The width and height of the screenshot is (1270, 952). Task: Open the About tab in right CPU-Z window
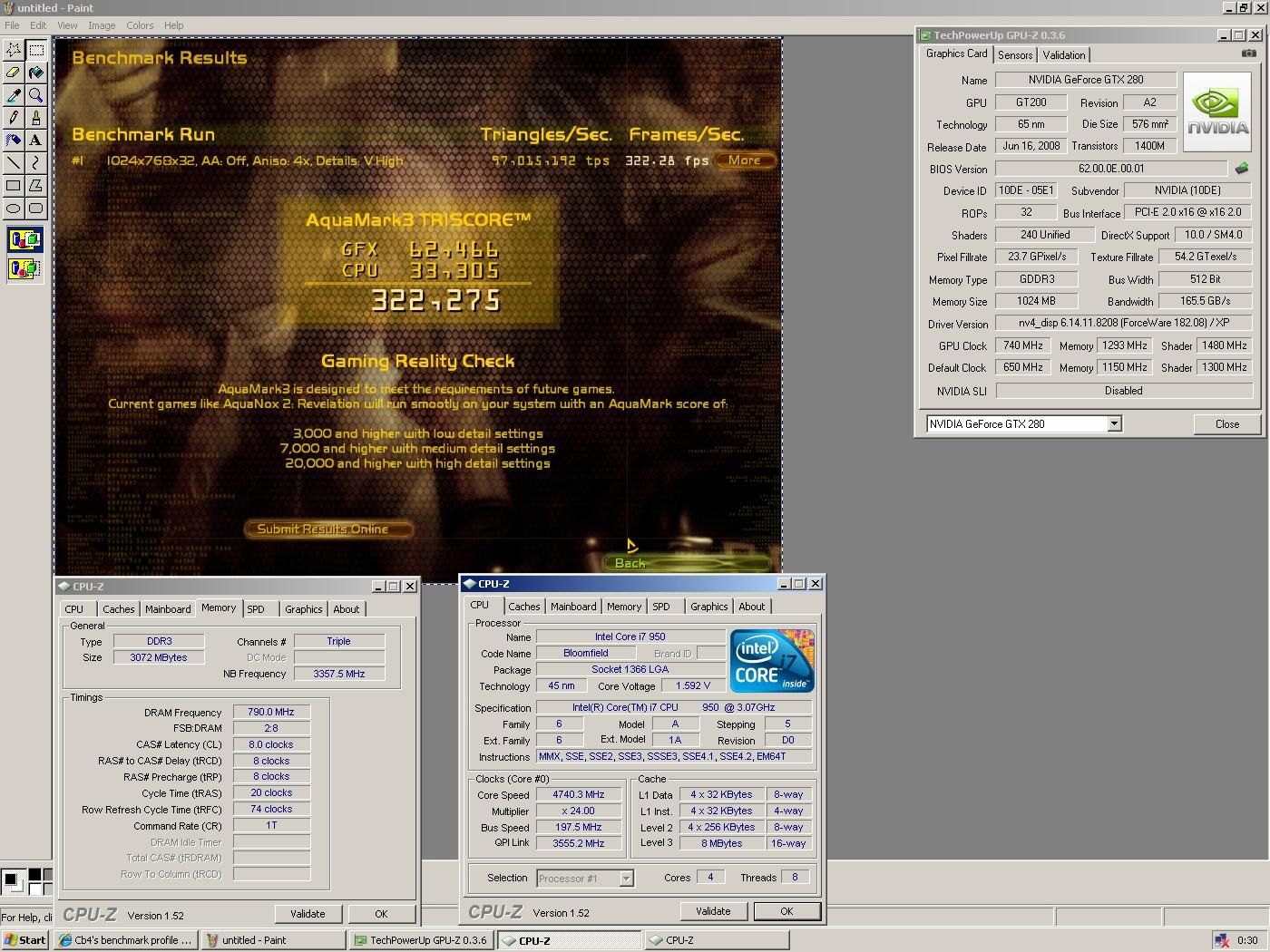(751, 607)
